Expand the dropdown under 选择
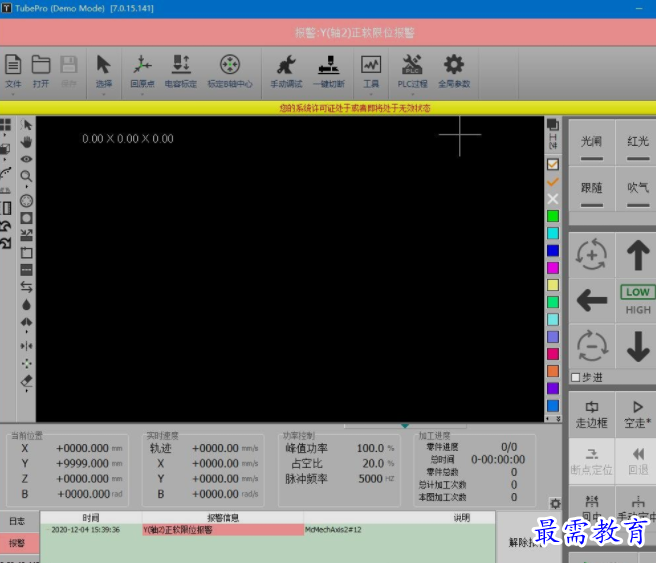The height and width of the screenshot is (563, 656). click(103, 95)
